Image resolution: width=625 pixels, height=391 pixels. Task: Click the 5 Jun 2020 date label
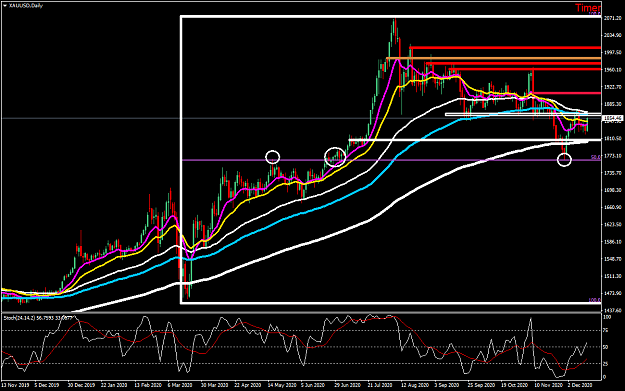(313, 385)
